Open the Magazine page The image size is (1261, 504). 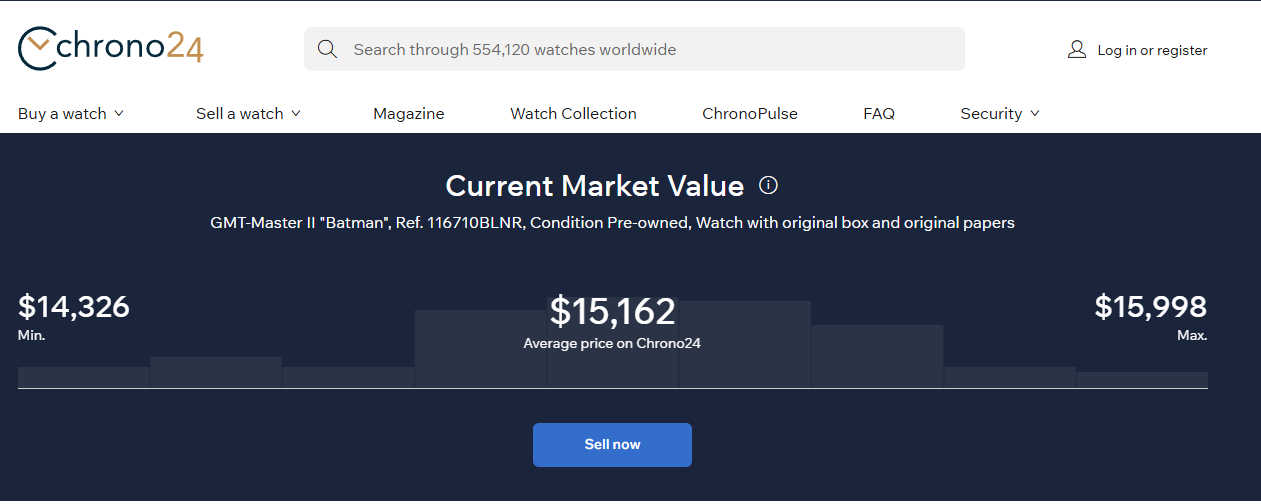click(x=409, y=114)
